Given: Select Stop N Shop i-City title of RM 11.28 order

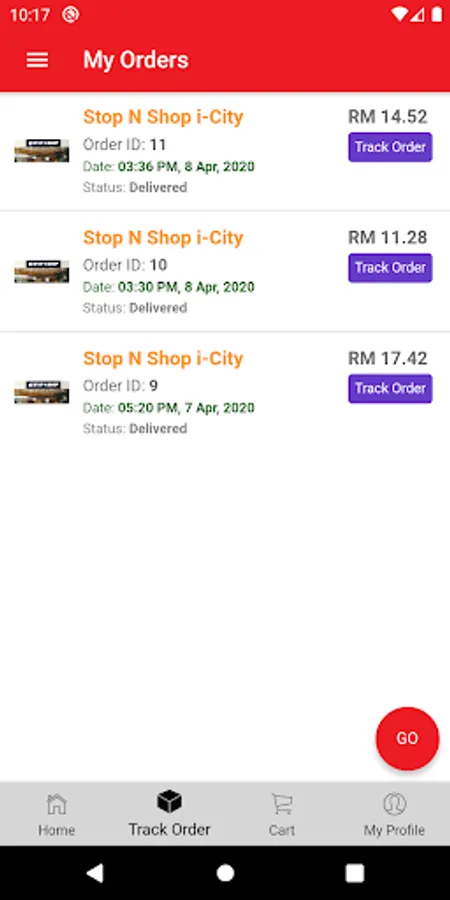Looking at the screenshot, I should tap(163, 238).
